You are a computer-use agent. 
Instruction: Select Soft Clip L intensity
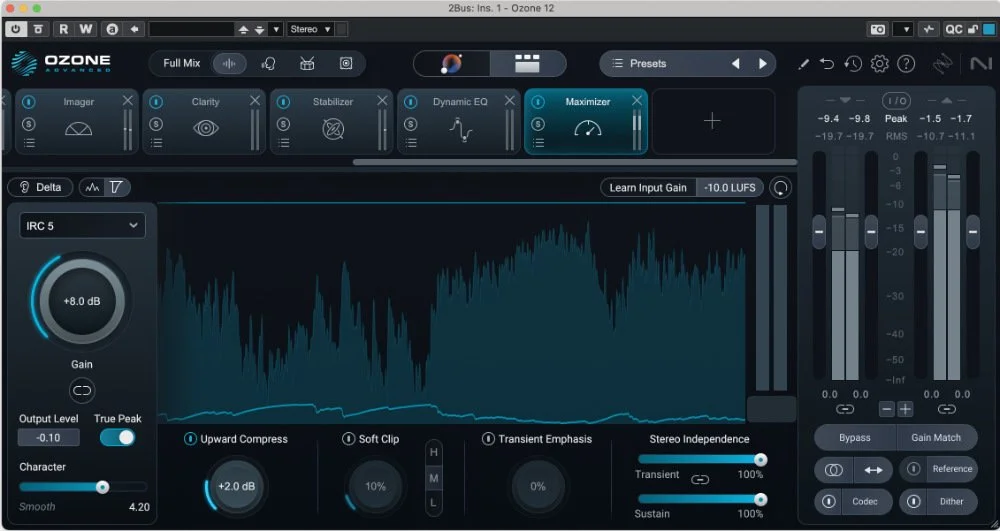(x=434, y=503)
